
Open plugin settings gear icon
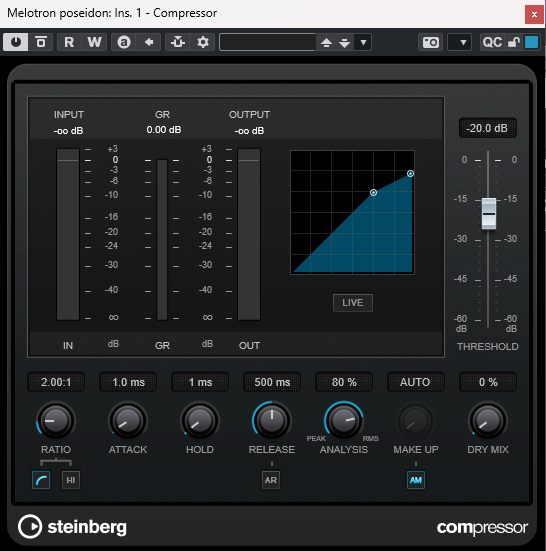pyautogui.click(x=203, y=42)
